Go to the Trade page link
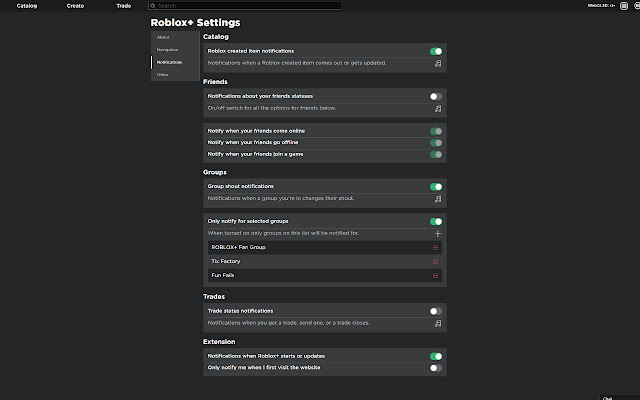Image resolution: width=640 pixels, height=400 pixels. point(123,6)
